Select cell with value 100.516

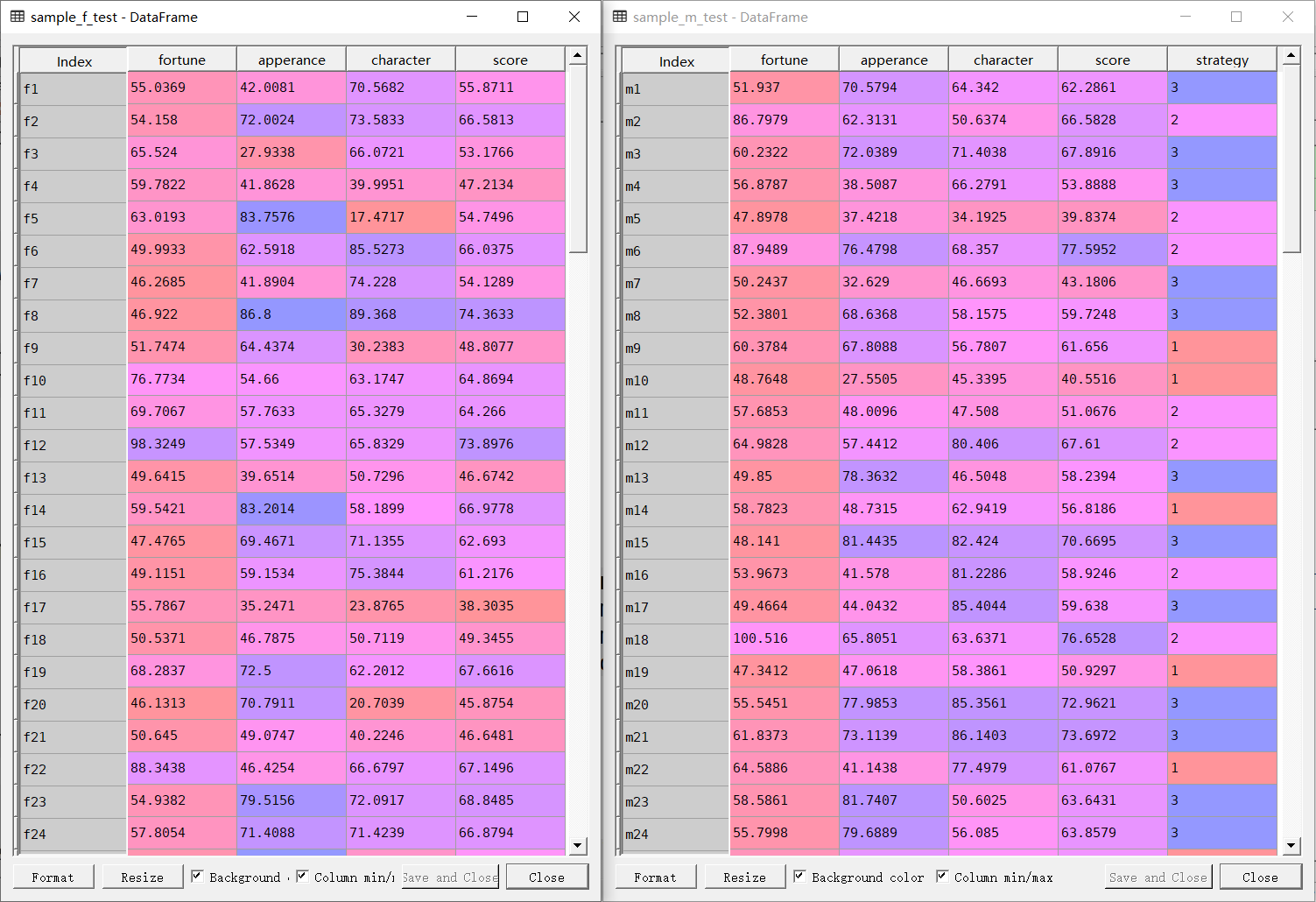pyautogui.click(x=785, y=638)
